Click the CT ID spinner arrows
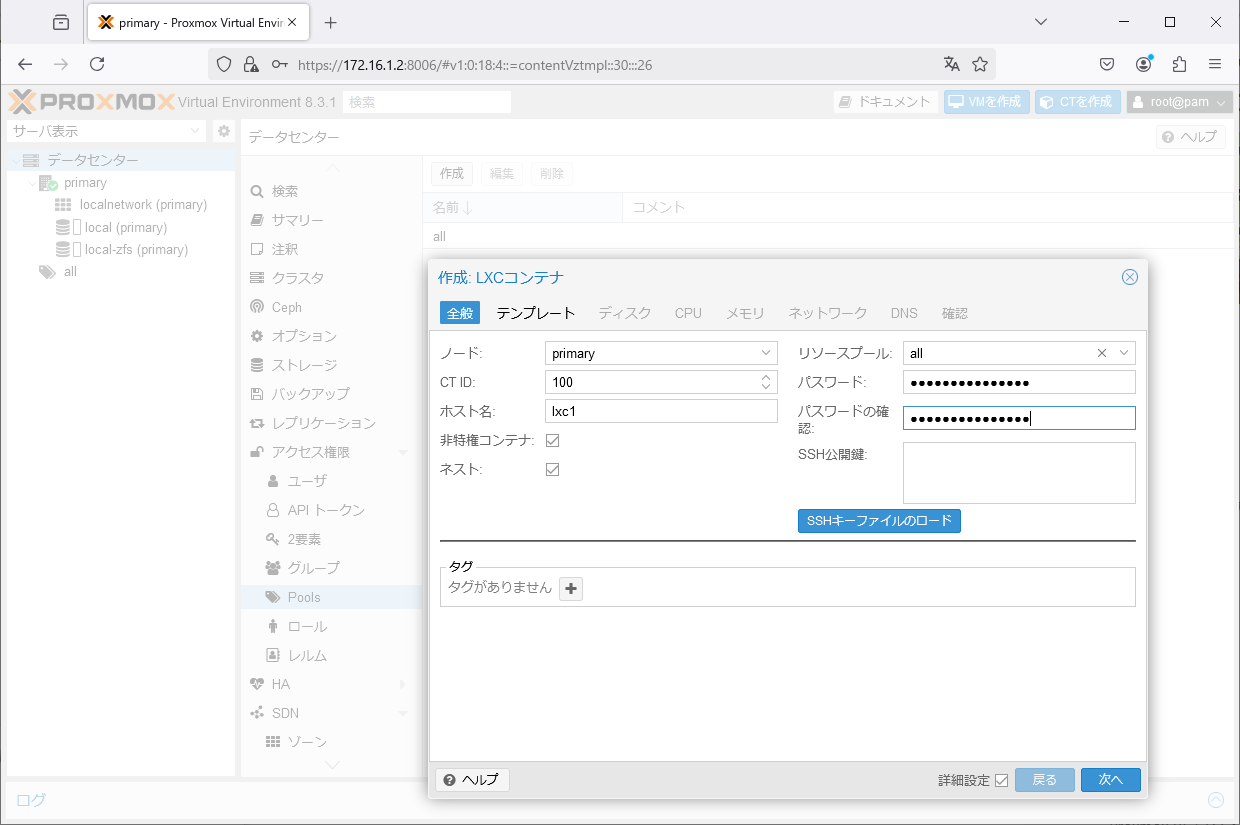This screenshot has height=825, width=1240. (766, 382)
